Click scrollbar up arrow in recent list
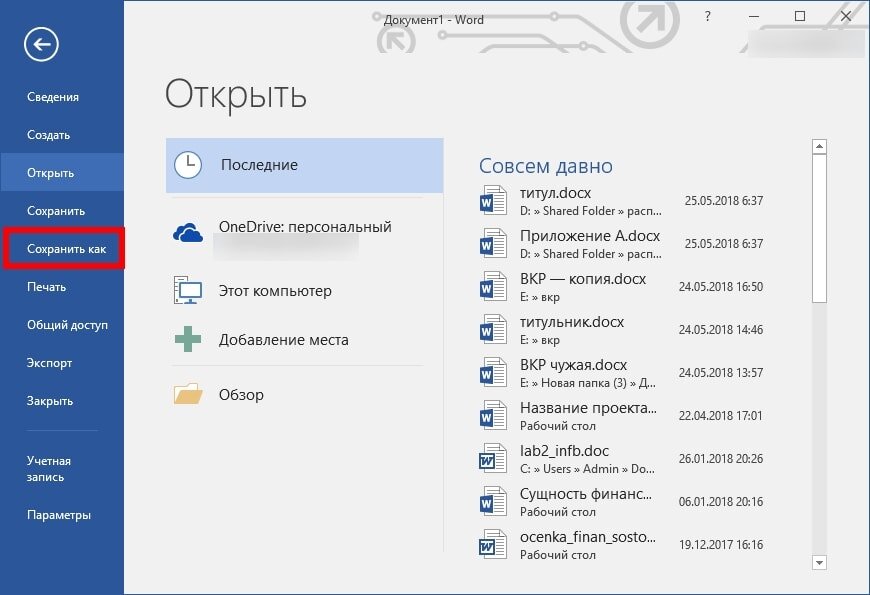This screenshot has width=870, height=595. click(819, 147)
